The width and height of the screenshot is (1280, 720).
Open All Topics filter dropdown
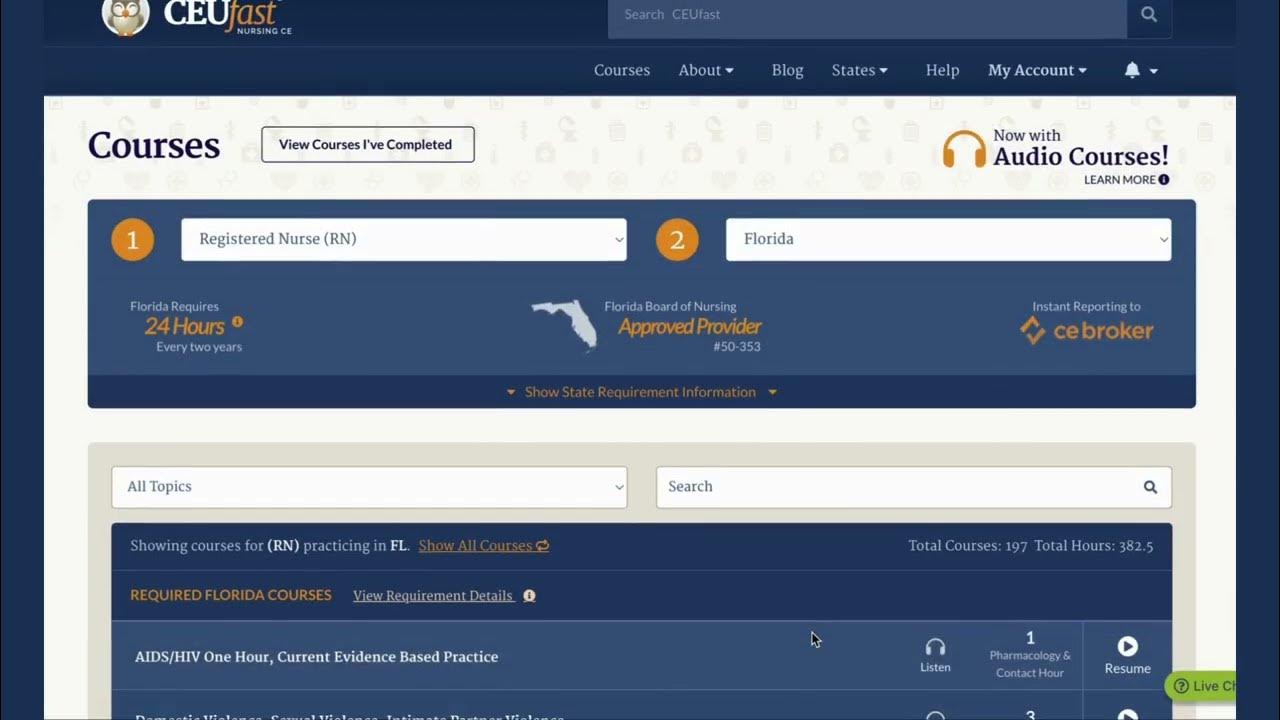[369, 487]
